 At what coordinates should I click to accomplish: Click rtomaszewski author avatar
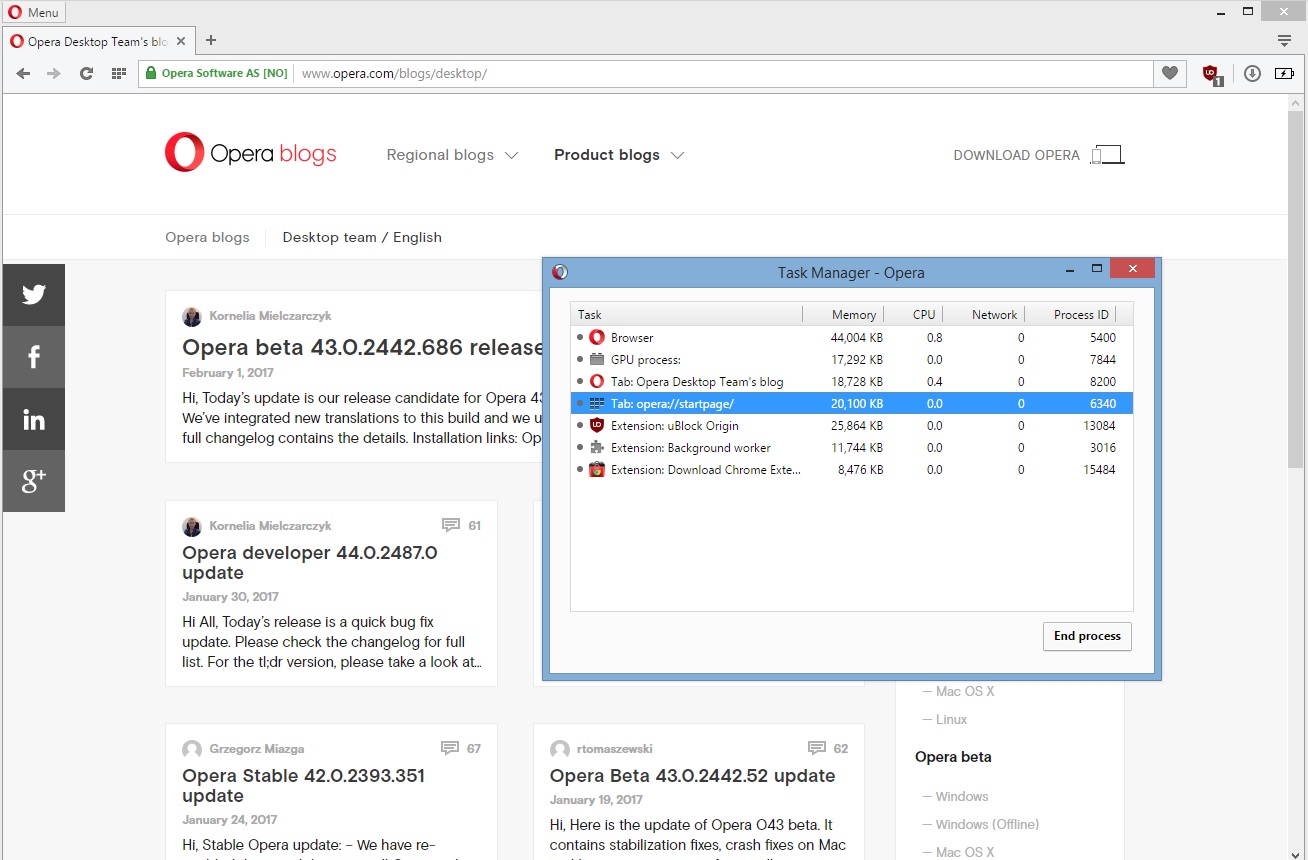[560, 749]
